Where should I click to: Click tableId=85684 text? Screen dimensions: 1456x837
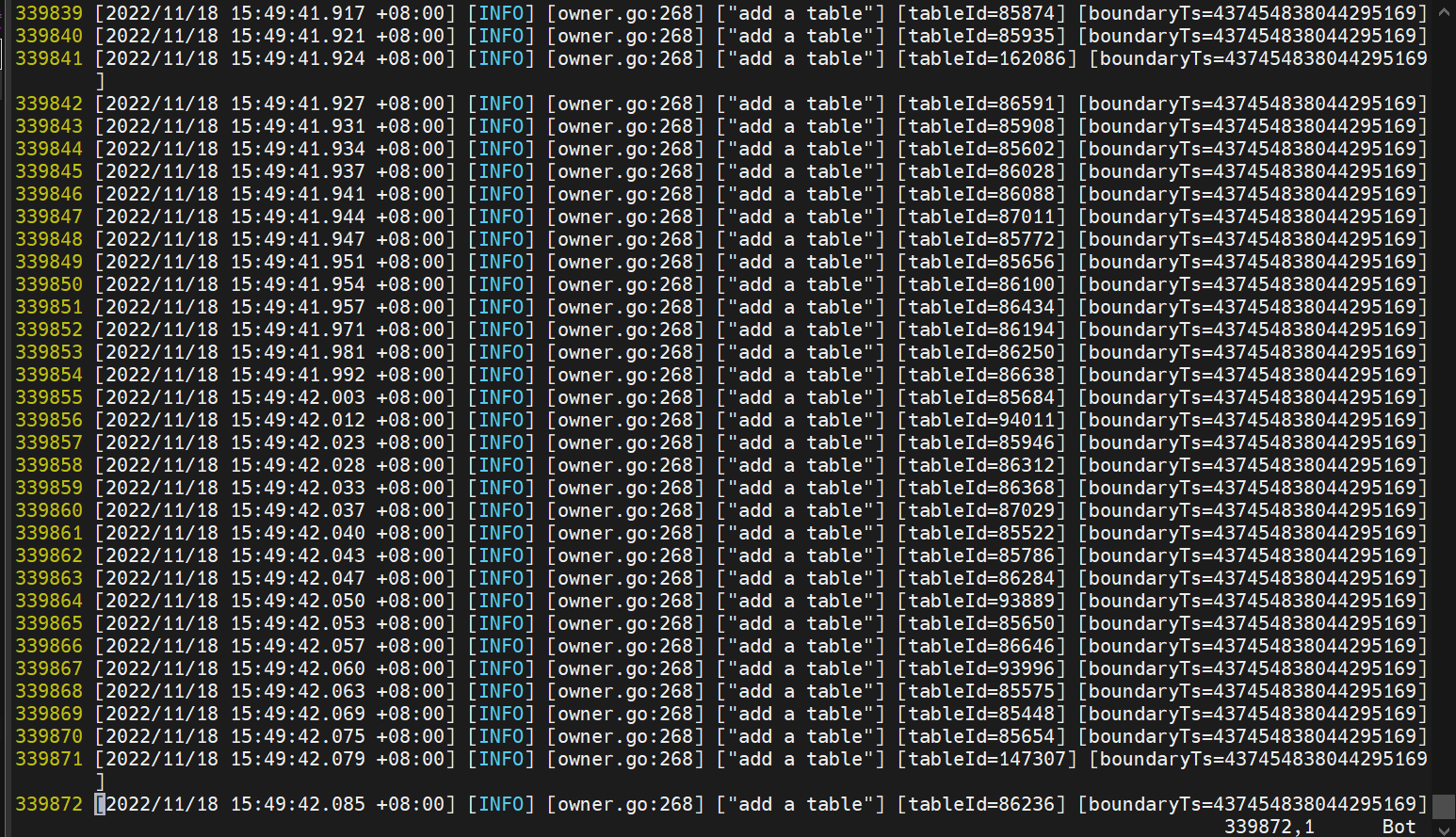(x=982, y=397)
